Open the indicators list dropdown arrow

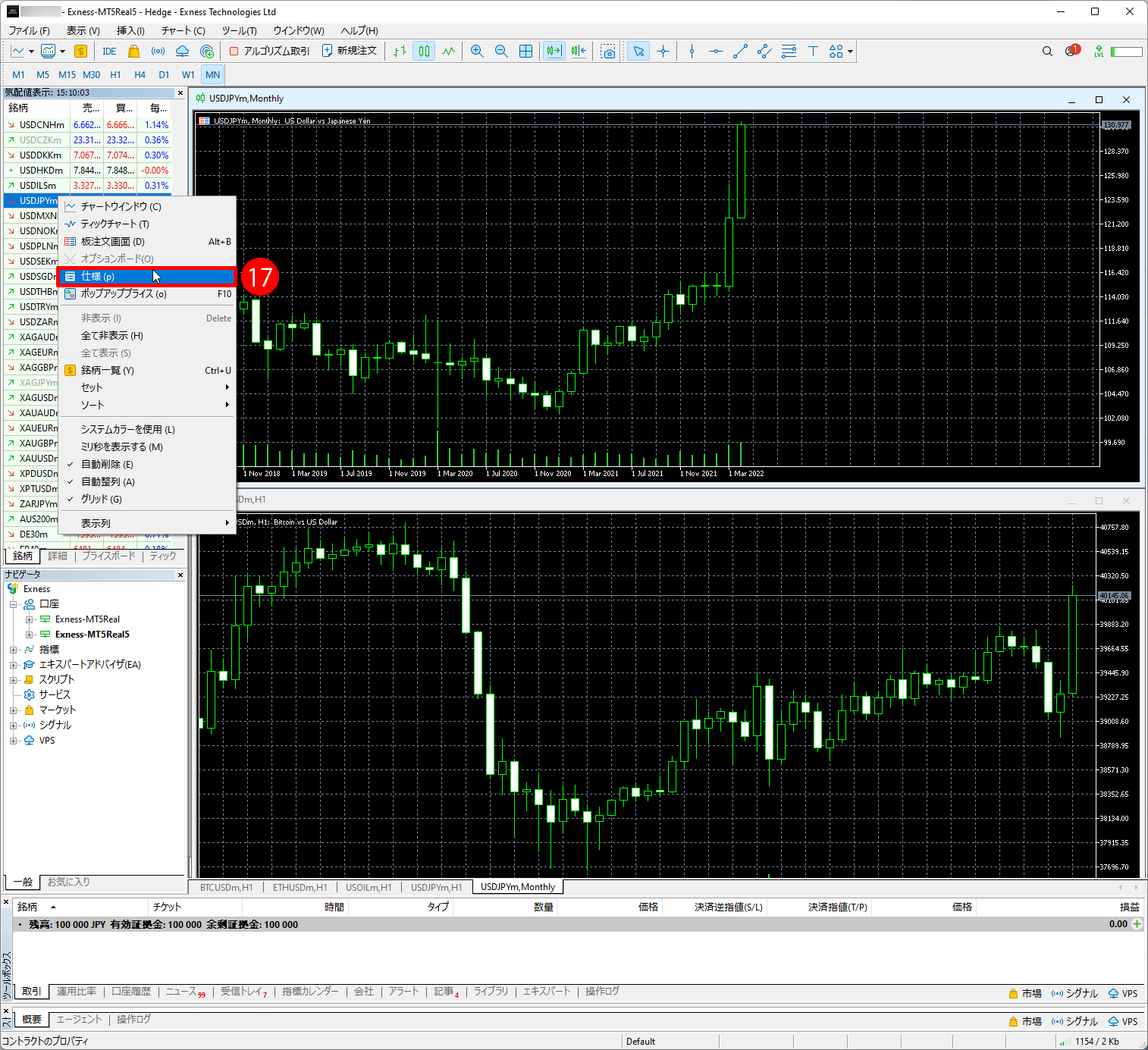click(x=62, y=52)
